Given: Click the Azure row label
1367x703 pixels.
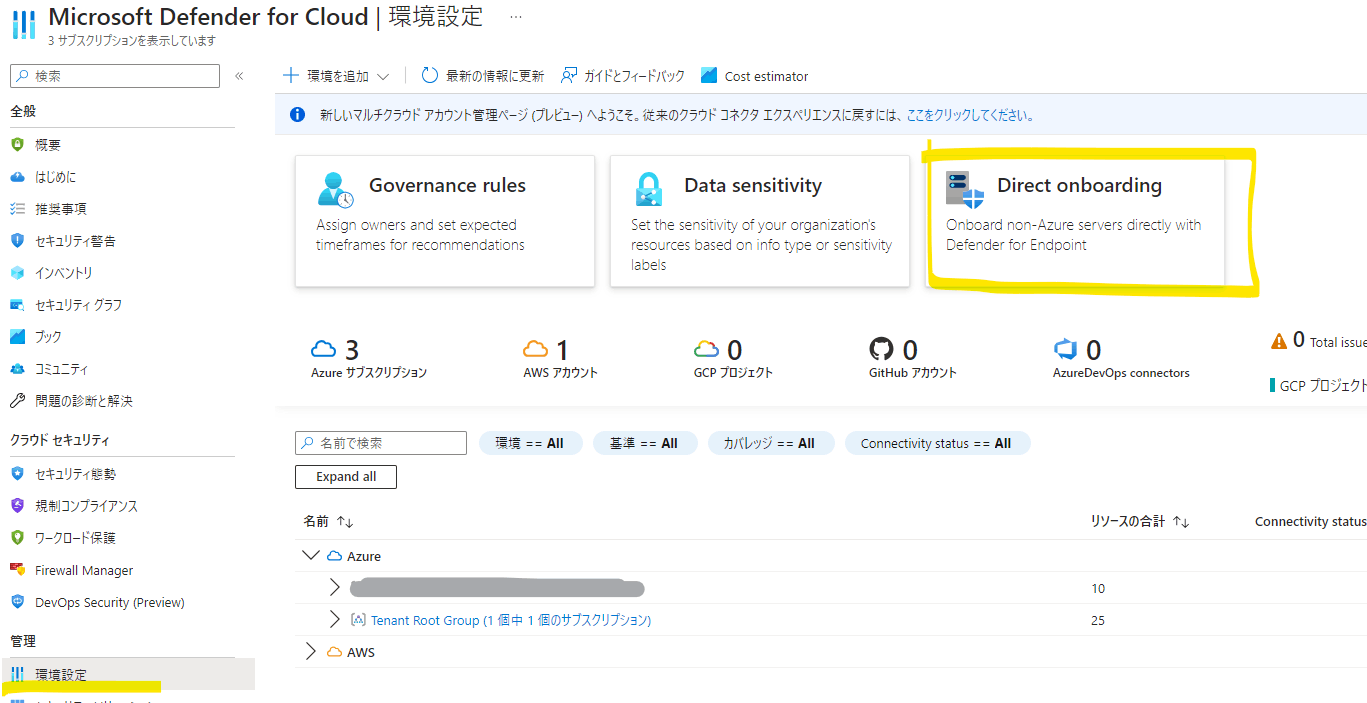Looking at the screenshot, I should [364, 556].
